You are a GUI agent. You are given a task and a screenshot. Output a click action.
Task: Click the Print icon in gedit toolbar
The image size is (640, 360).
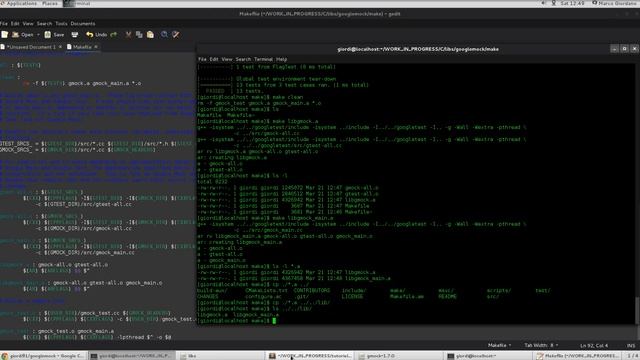coord(75,35)
